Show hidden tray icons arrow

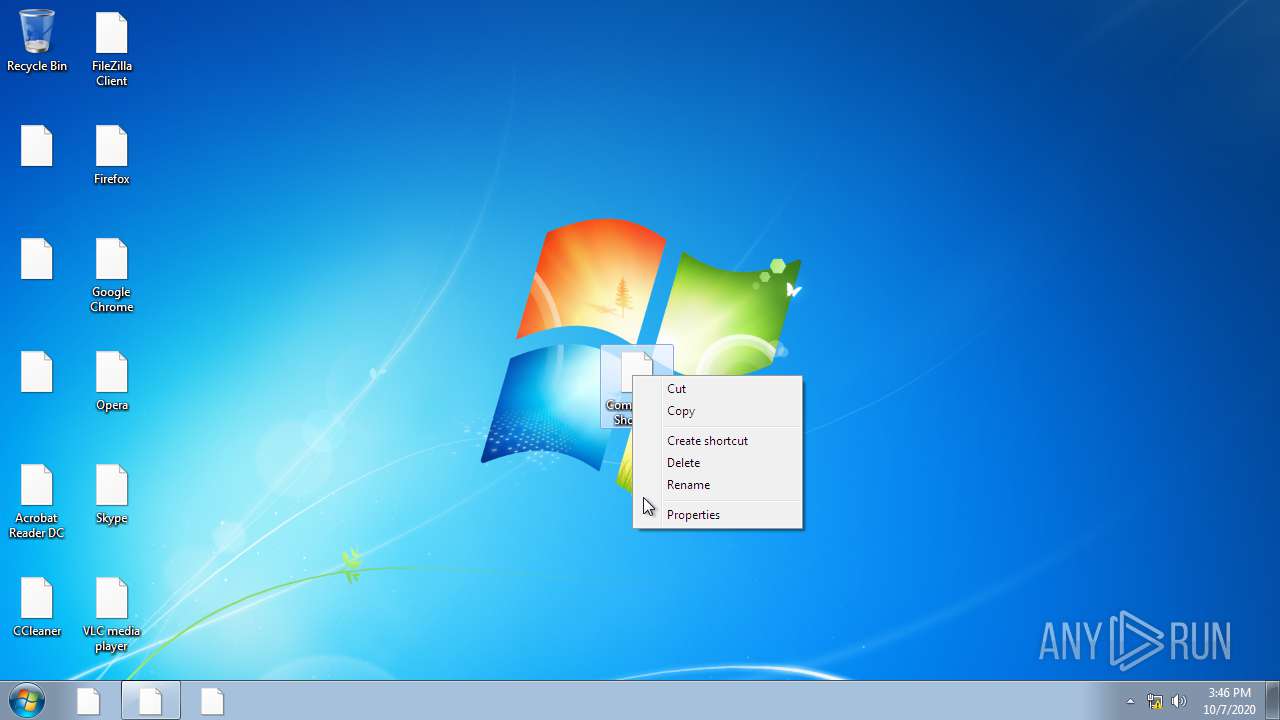click(1131, 701)
